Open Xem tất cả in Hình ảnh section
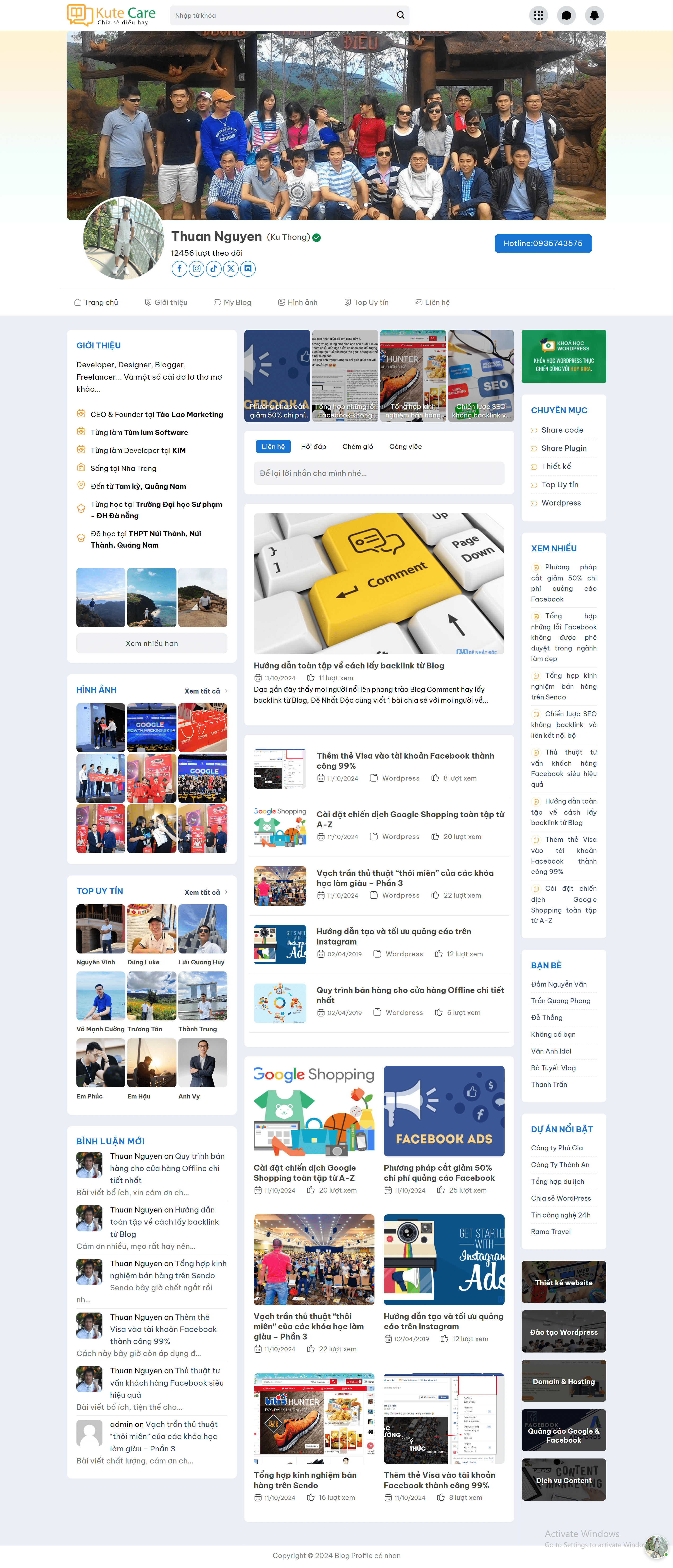Viewport: 673px width, 1568px height. click(x=206, y=691)
